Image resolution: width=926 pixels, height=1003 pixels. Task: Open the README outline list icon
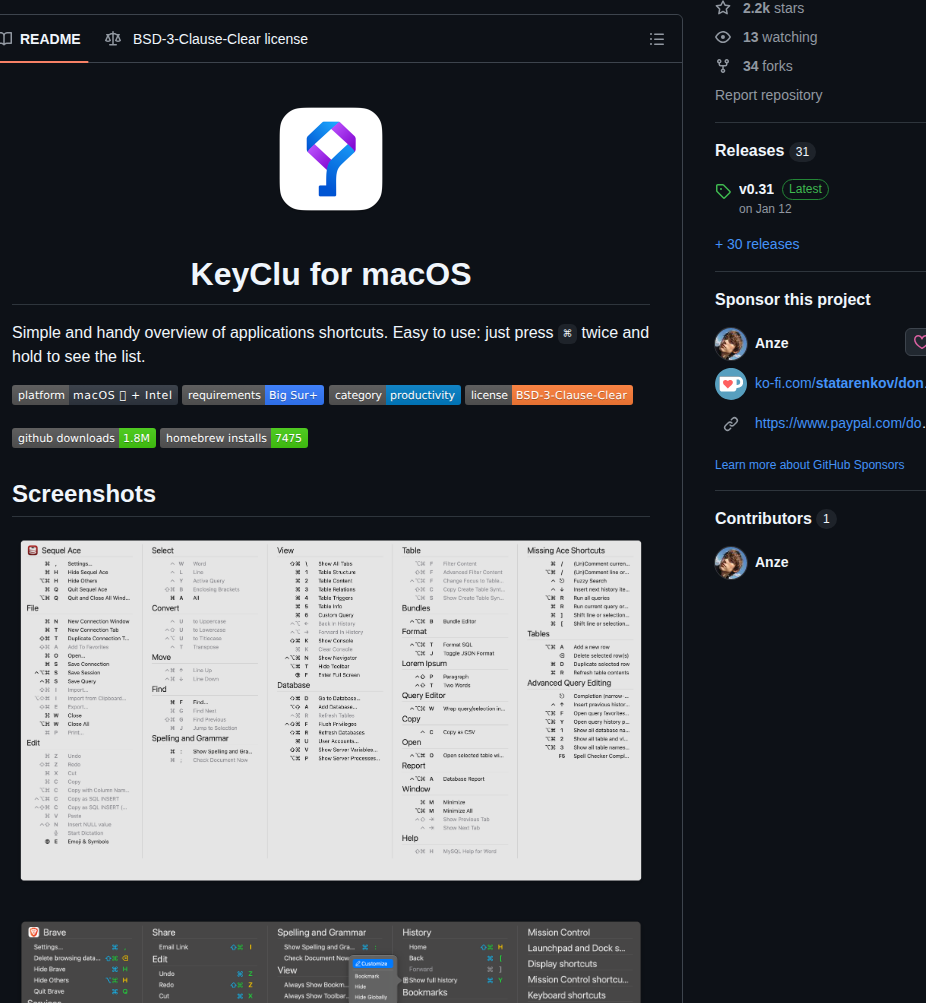[657, 39]
